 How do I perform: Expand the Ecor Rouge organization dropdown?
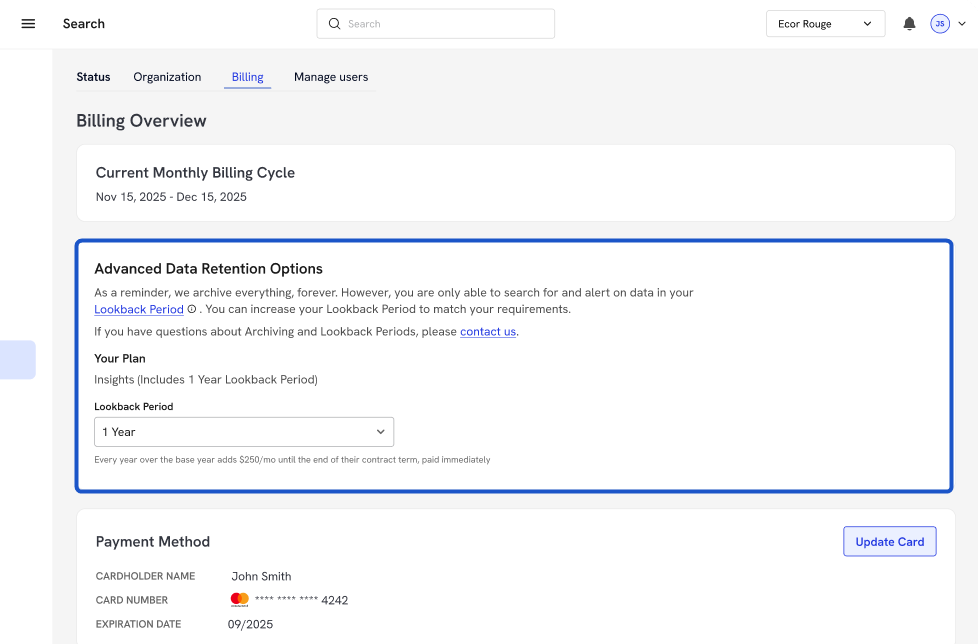pyautogui.click(x=825, y=24)
